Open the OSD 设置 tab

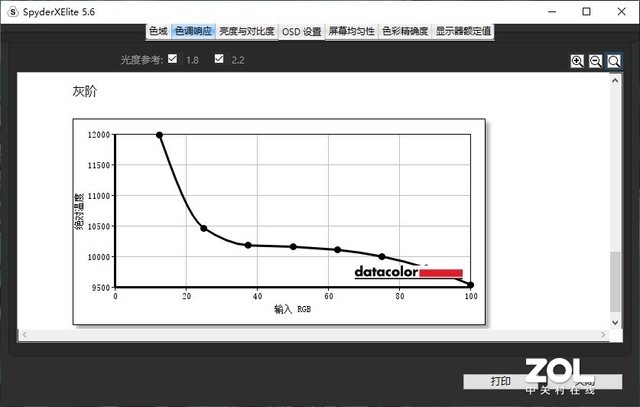(x=302, y=32)
